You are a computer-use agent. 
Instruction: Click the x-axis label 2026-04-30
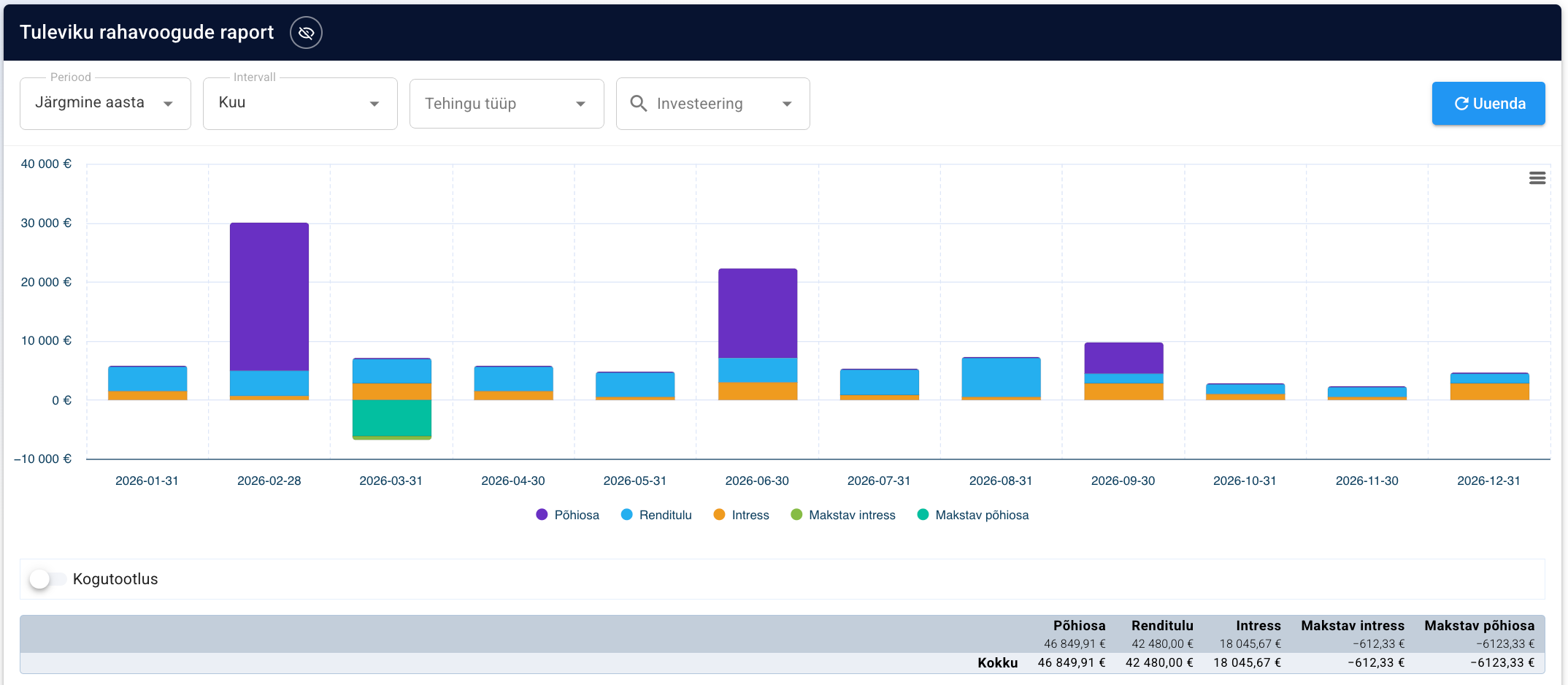pos(513,481)
